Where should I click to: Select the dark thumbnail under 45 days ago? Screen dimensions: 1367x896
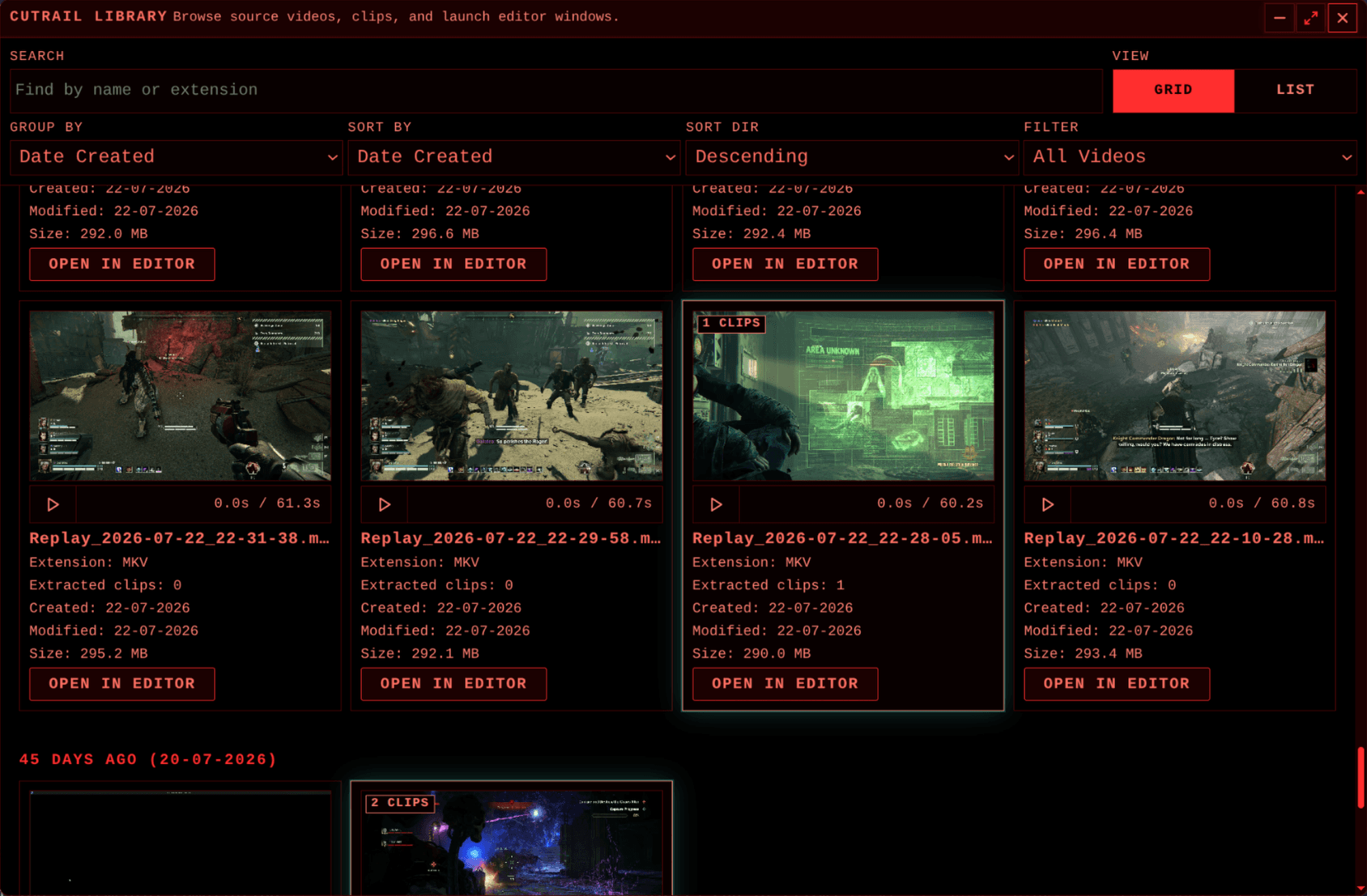point(180,843)
